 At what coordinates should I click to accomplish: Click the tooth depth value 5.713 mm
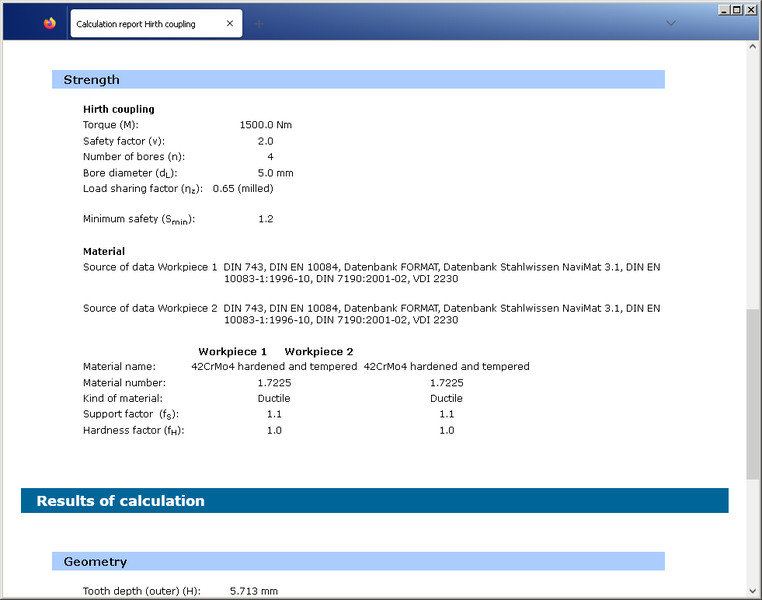[254, 591]
